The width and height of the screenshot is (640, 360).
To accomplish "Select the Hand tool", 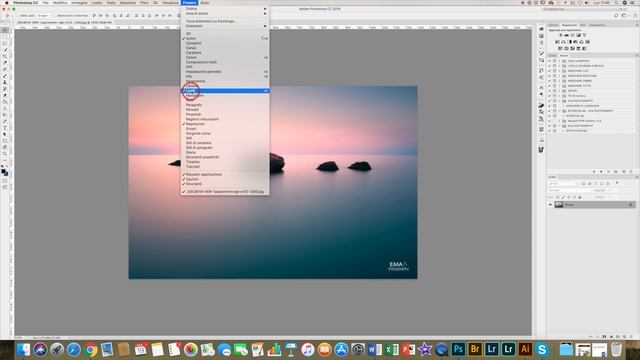I will tap(5, 147).
